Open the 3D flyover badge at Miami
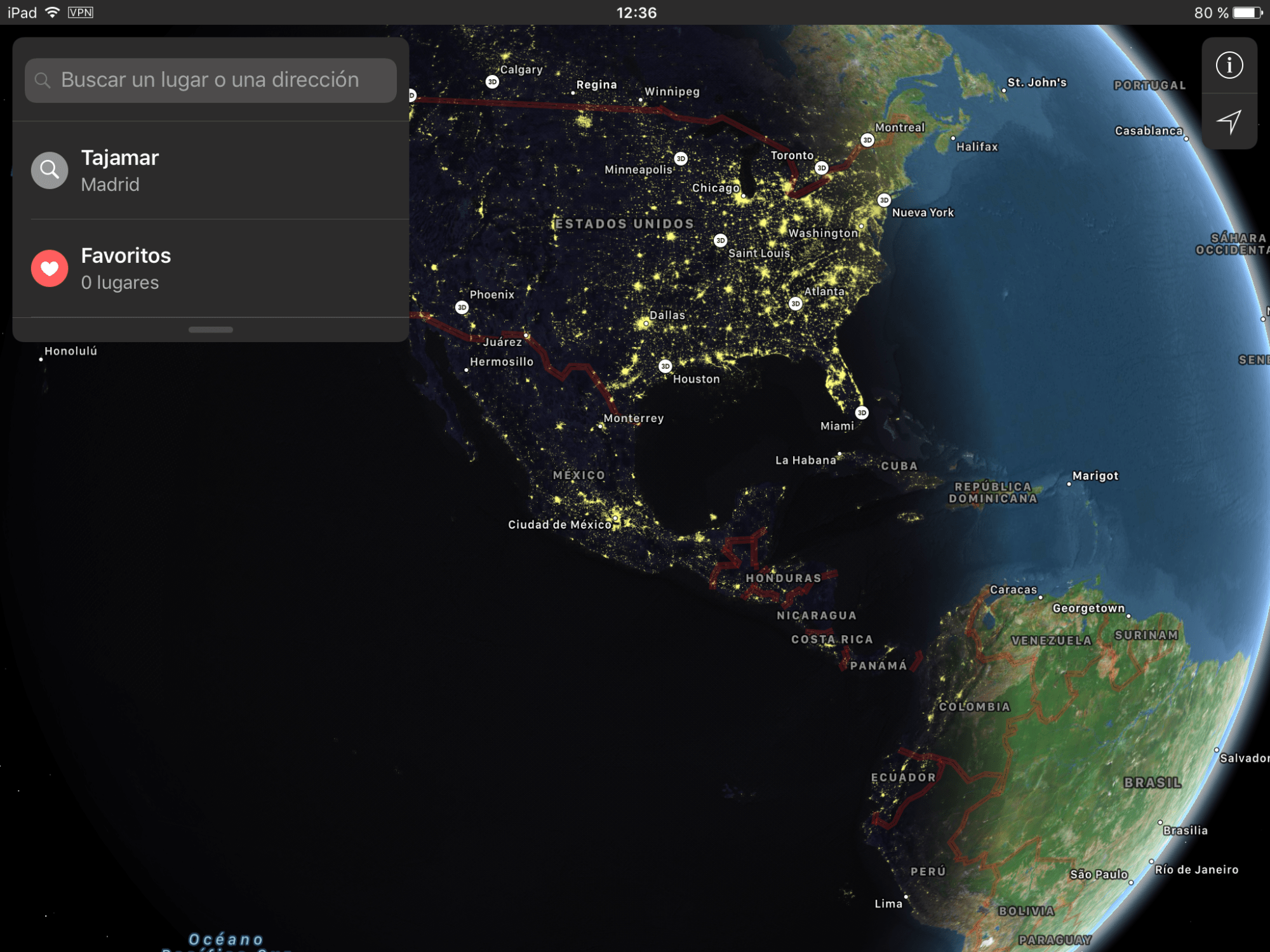This screenshot has height=952, width=1270. pyautogui.click(x=862, y=413)
